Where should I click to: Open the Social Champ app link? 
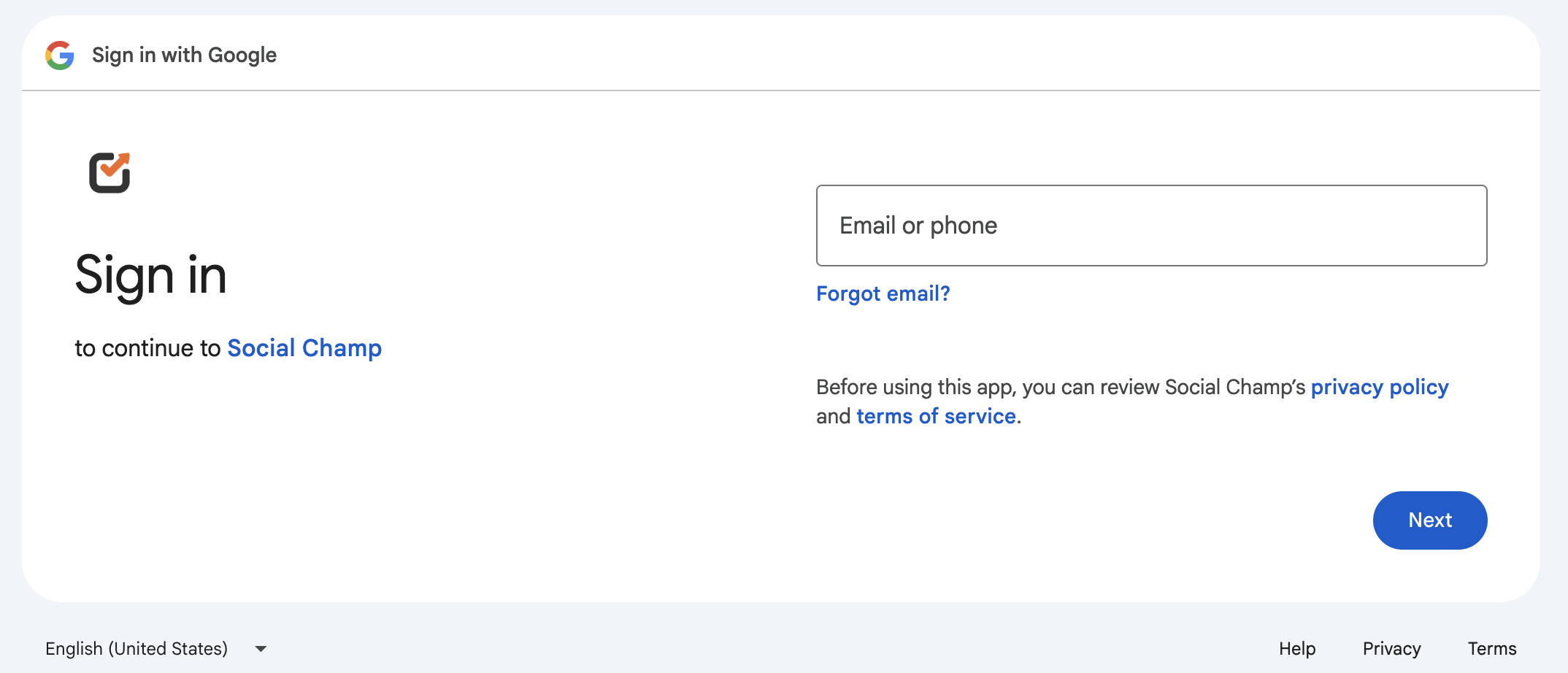click(304, 348)
